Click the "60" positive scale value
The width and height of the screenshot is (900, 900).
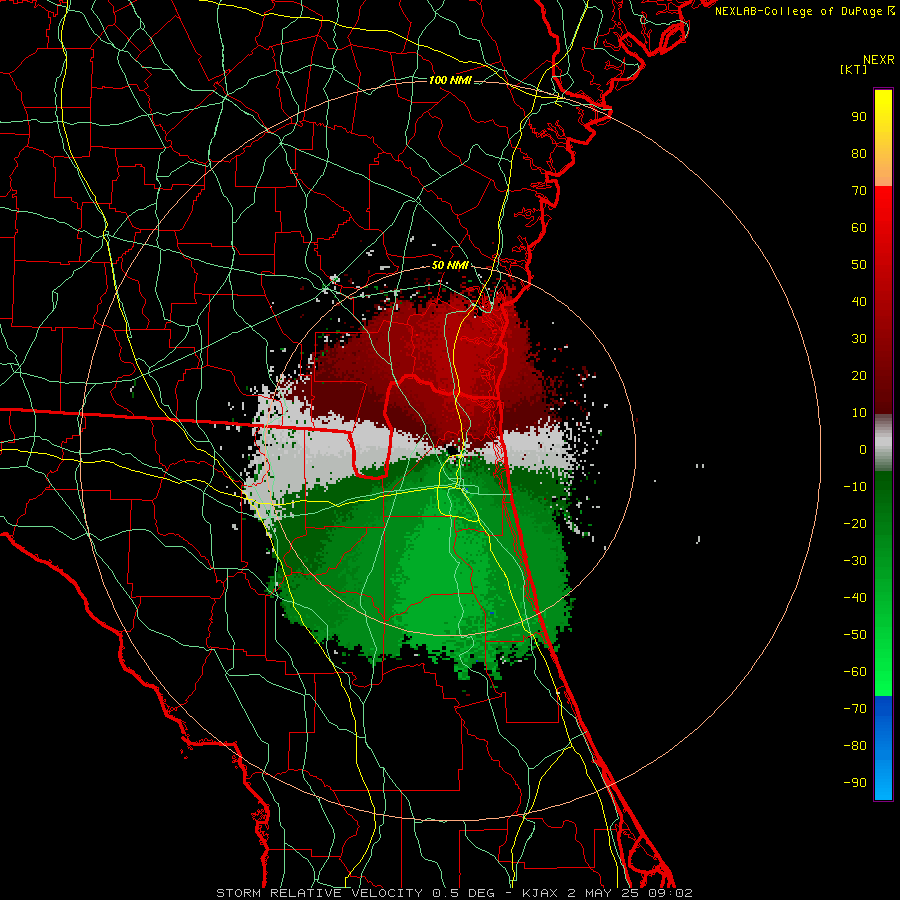coord(859,227)
